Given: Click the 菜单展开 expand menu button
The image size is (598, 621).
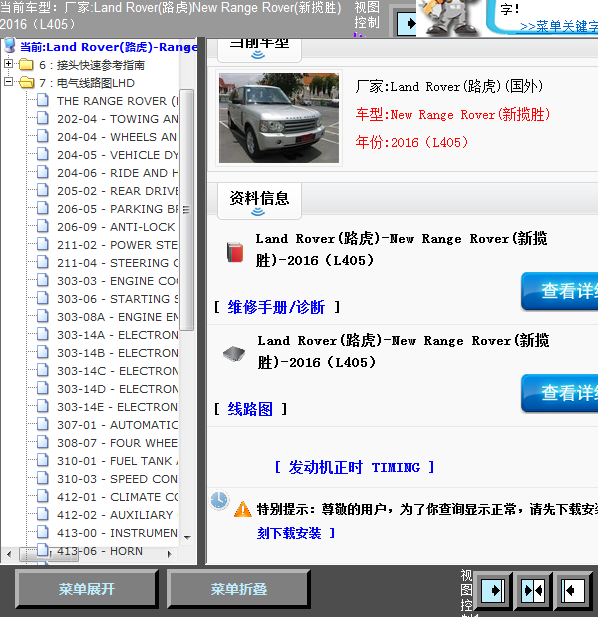Looking at the screenshot, I should (87, 589).
